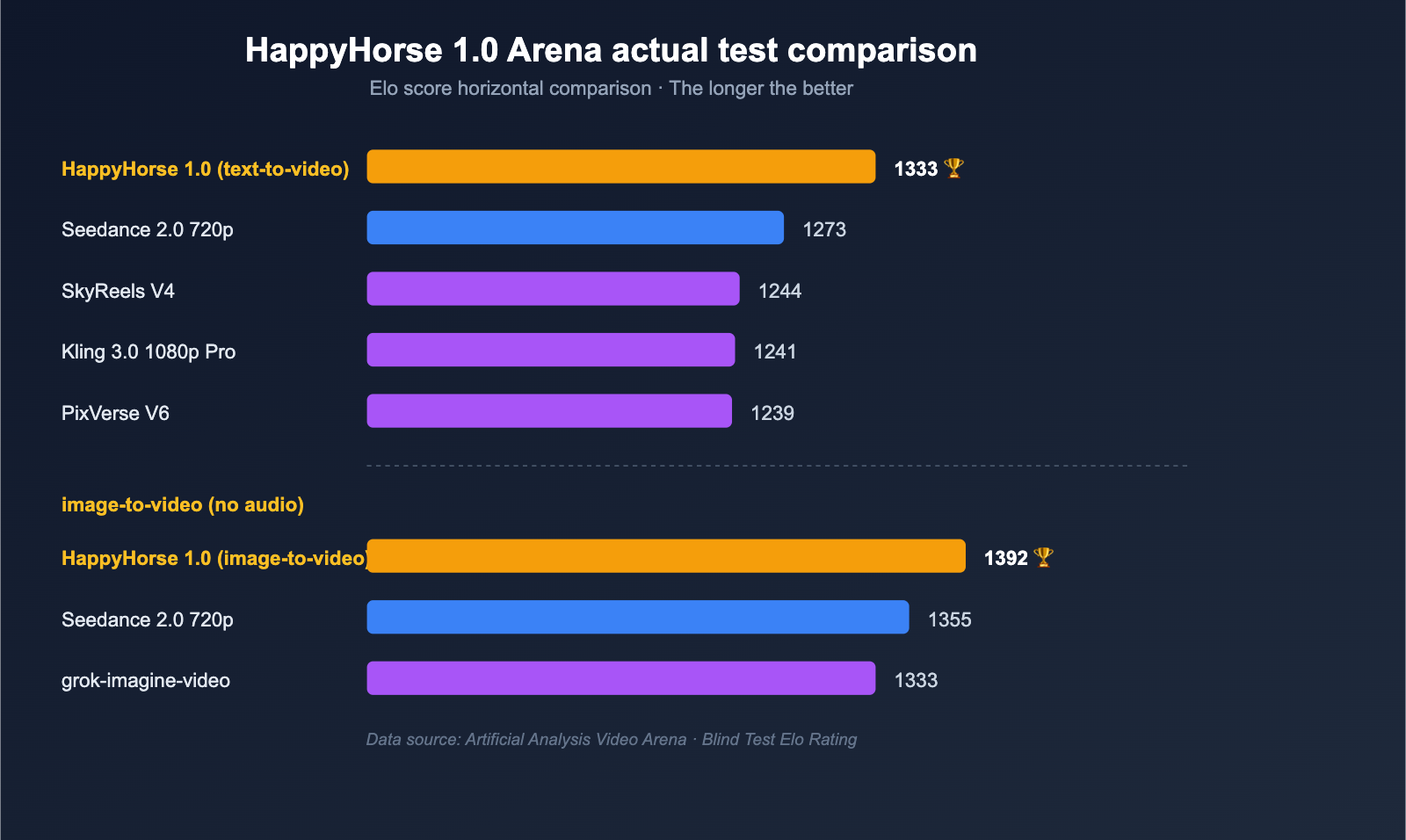Select the SkyReels V4 label

118,291
